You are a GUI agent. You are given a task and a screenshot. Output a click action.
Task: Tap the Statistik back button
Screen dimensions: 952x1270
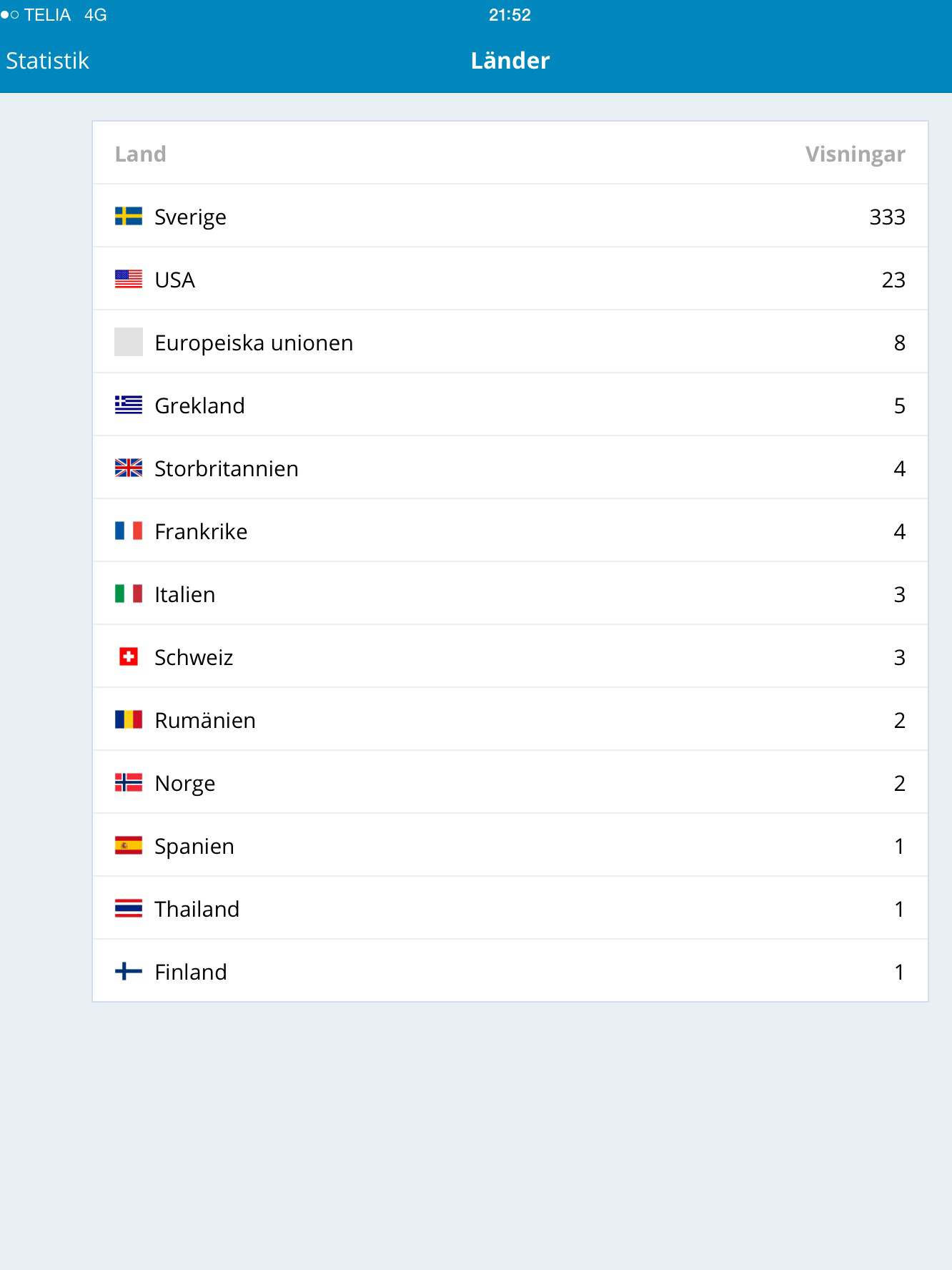[47, 61]
